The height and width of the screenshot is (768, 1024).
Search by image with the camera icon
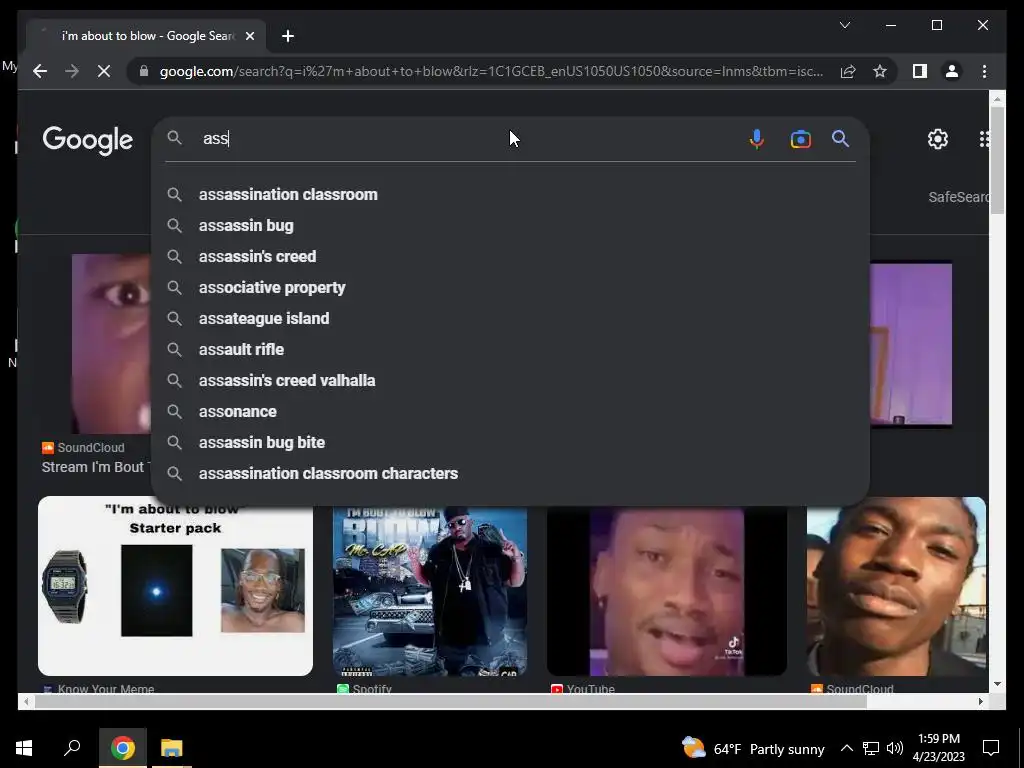coord(801,139)
